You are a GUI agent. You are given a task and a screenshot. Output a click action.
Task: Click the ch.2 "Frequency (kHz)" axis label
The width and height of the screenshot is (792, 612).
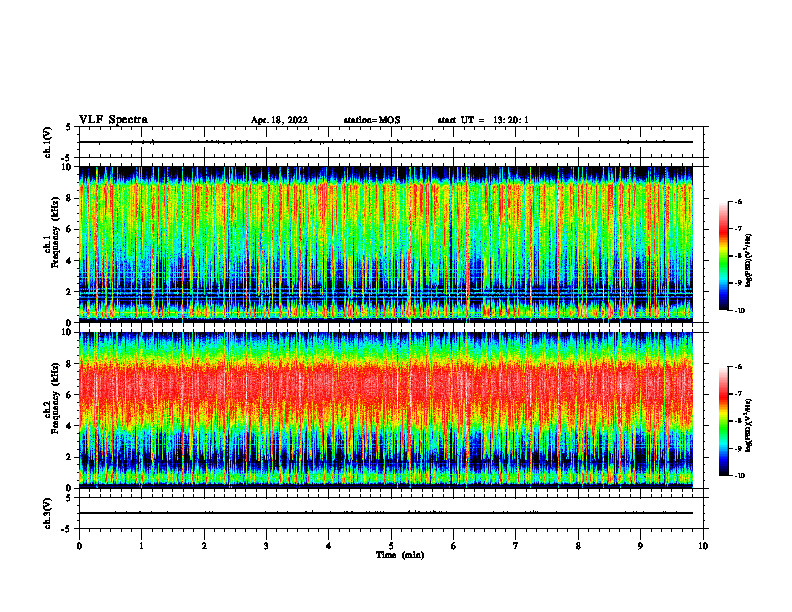point(55,398)
